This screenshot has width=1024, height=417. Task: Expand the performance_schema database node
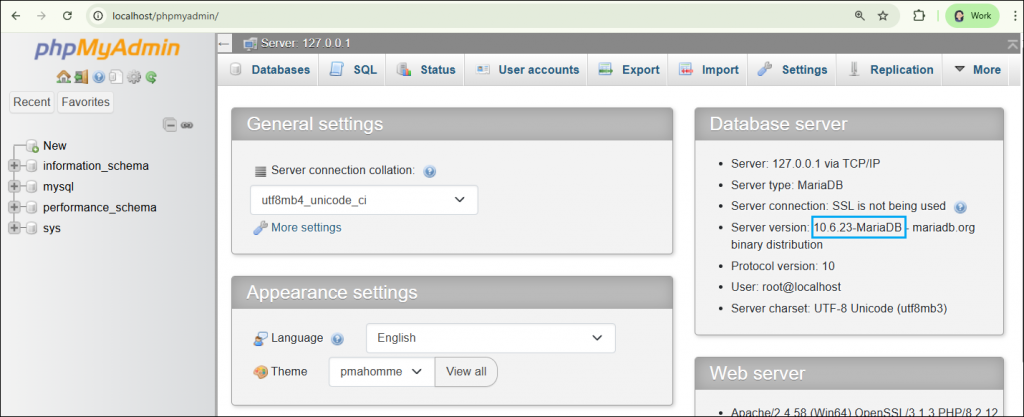pos(14,208)
